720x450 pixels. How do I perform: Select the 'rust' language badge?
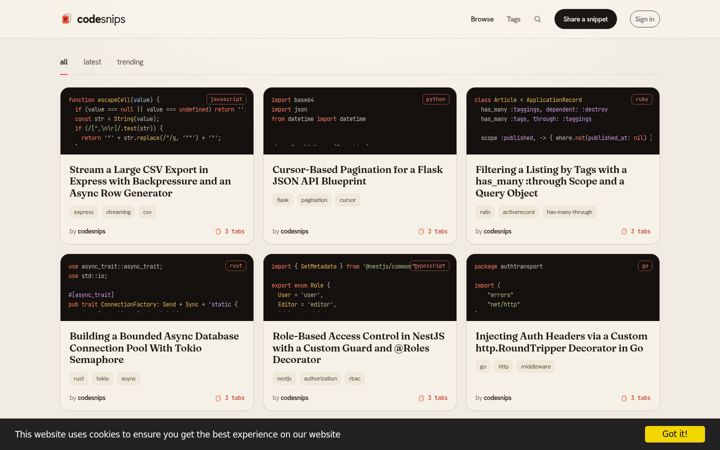236,266
